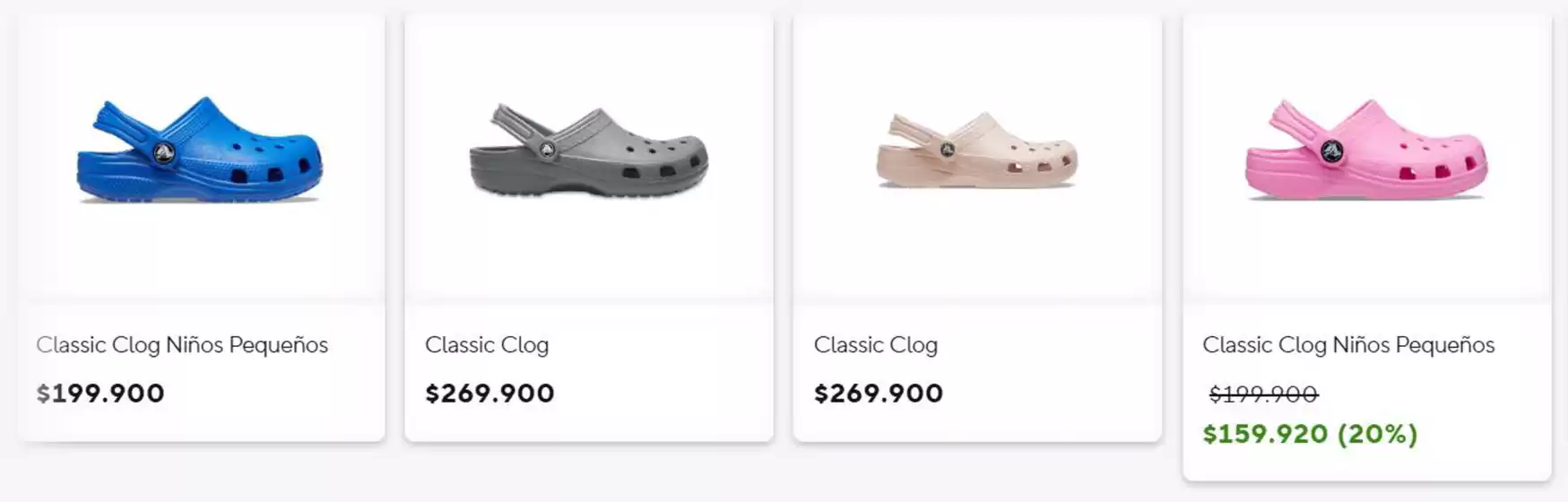Click the Classic Clog title under beige clog
The height and width of the screenshot is (502, 1568).
coord(876,345)
